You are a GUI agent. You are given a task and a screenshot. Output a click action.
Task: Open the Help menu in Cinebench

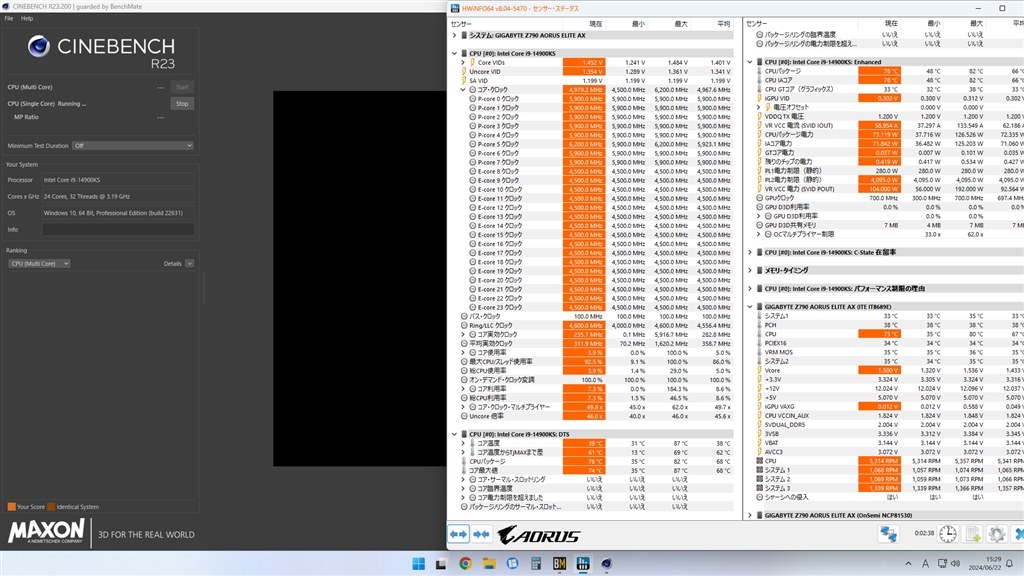pyautogui.click(x=25, y=18)
